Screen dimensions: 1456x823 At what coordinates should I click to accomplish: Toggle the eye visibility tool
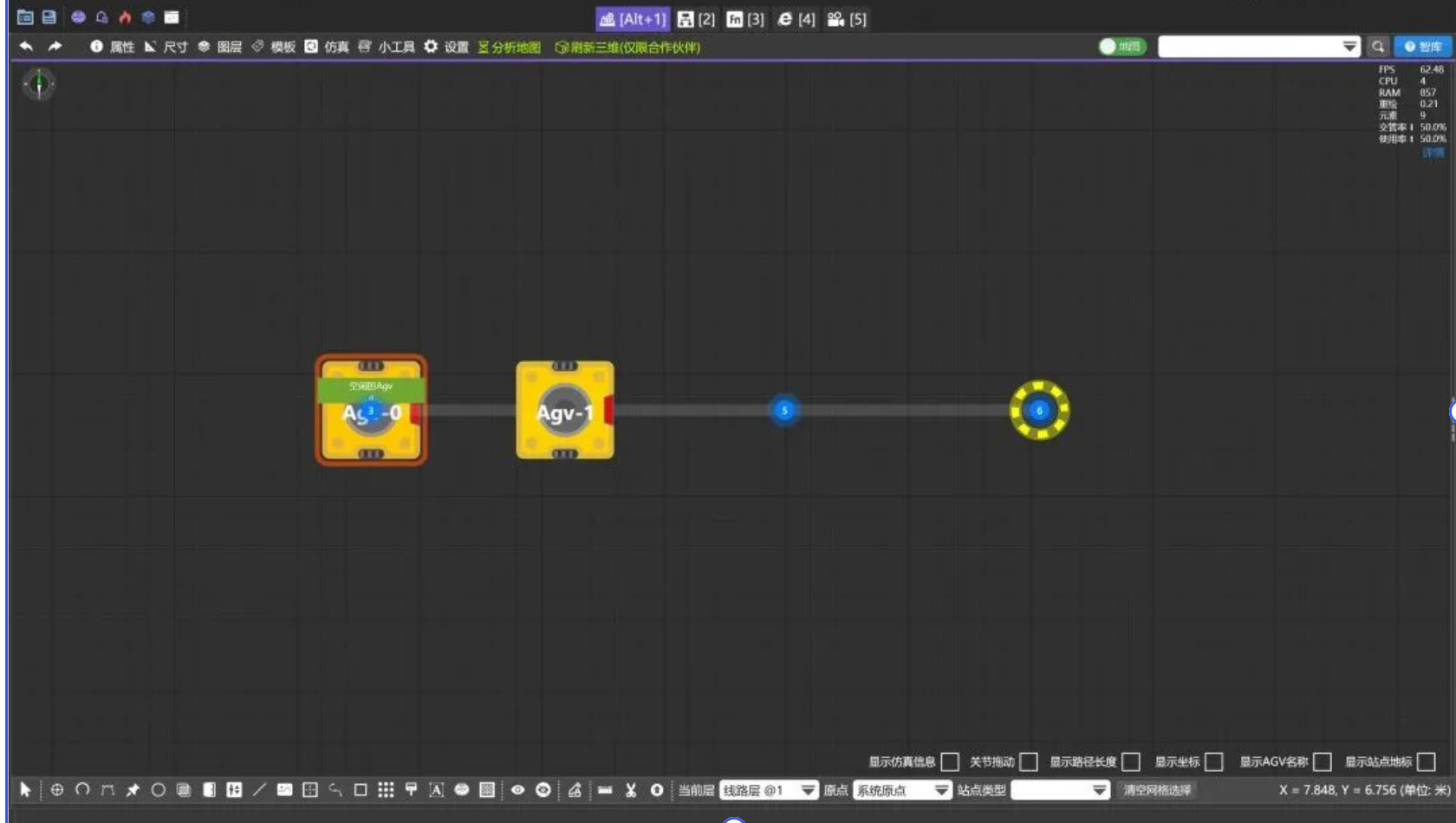(x=517, y=790)
